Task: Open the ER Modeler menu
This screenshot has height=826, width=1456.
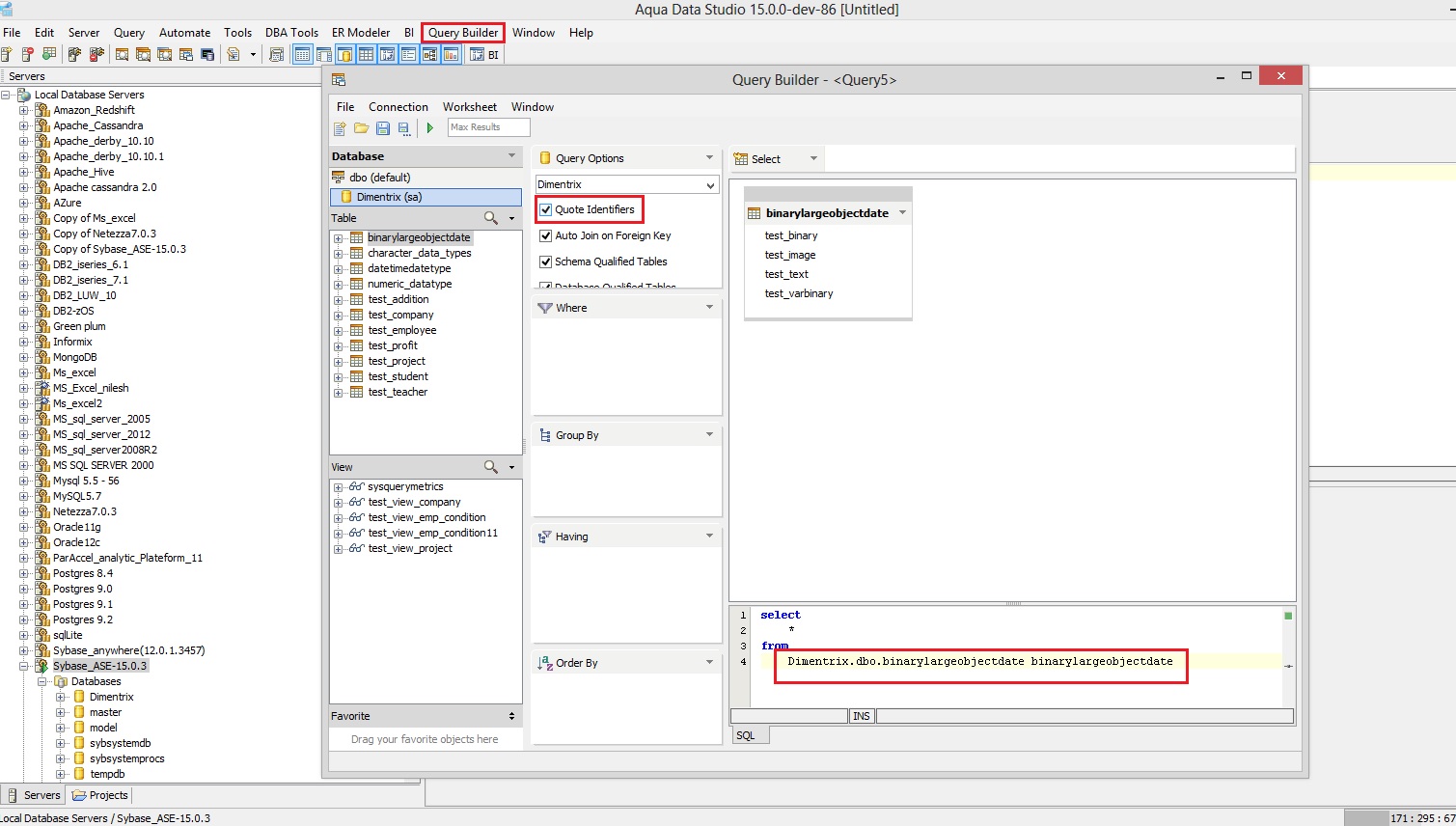Action: click(x=361, y=33)
